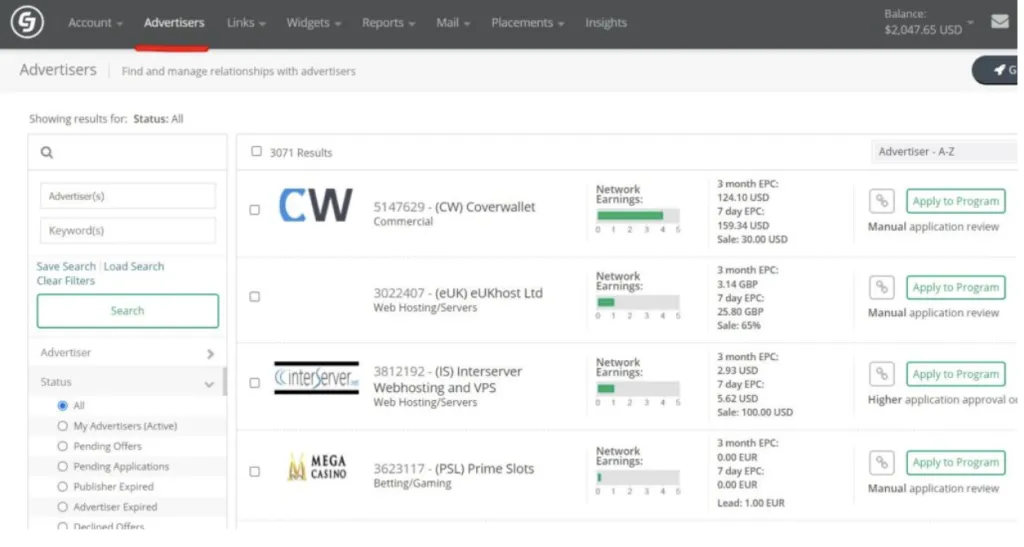The height and width of the screenshot is (547, 1024).
Task: Click eUKhost network earnings bar
Action: (637, 302)
